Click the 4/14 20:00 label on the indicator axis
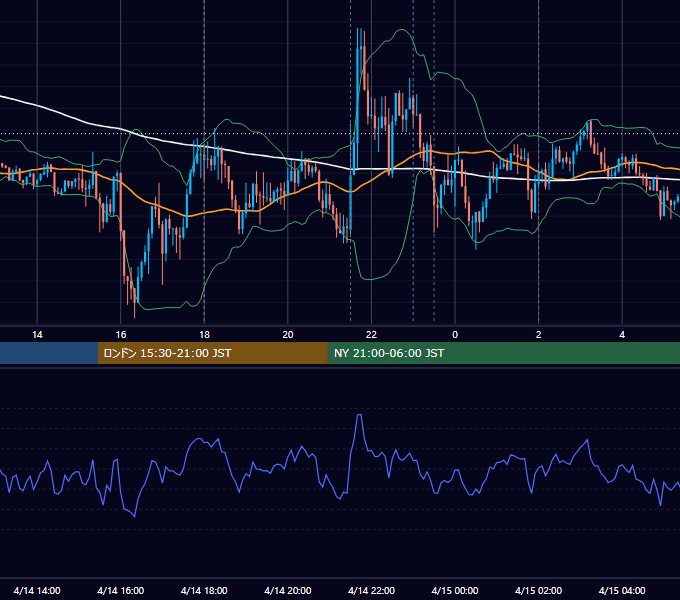 point(288,590)
